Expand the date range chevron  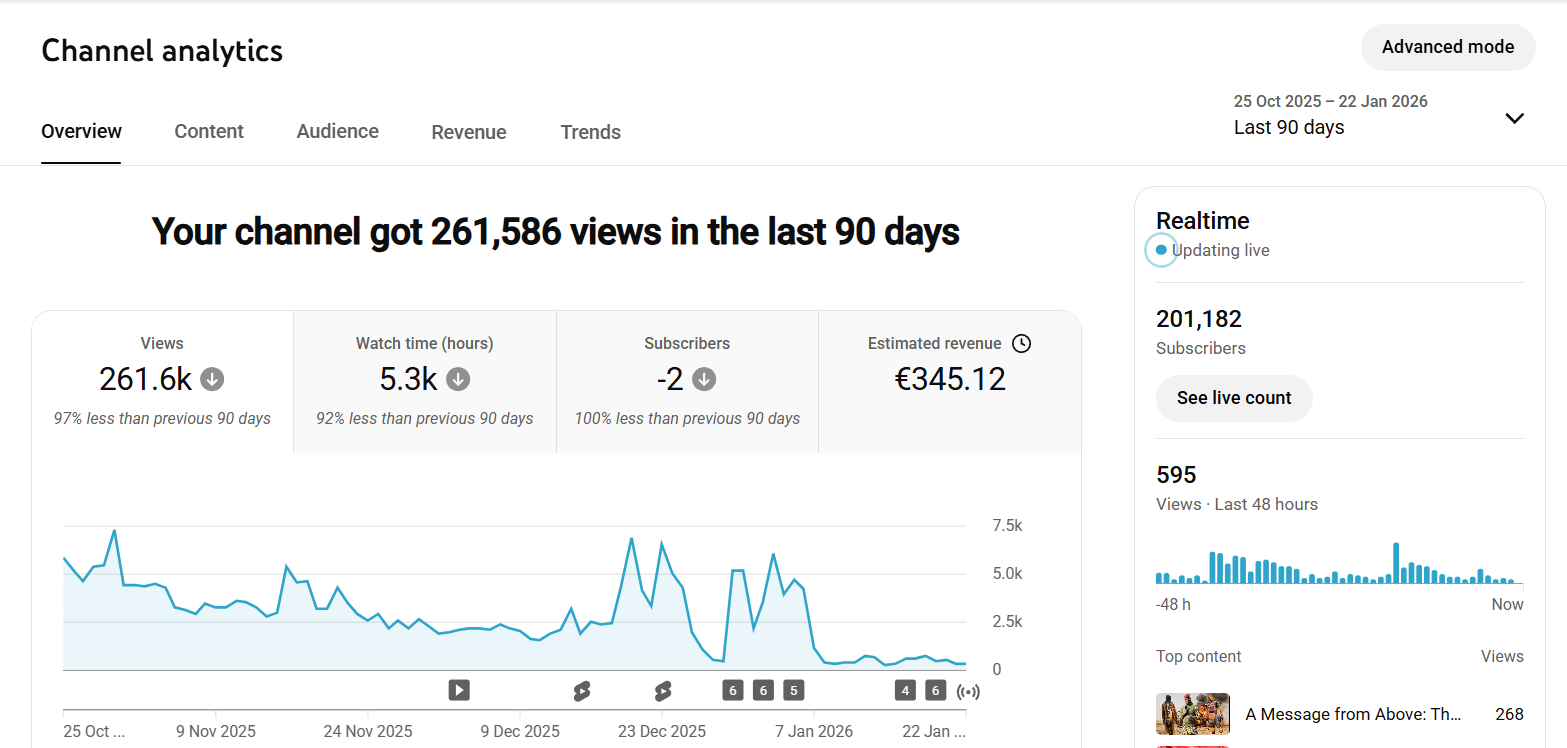pyautogui.click(x=1514, y=118)
